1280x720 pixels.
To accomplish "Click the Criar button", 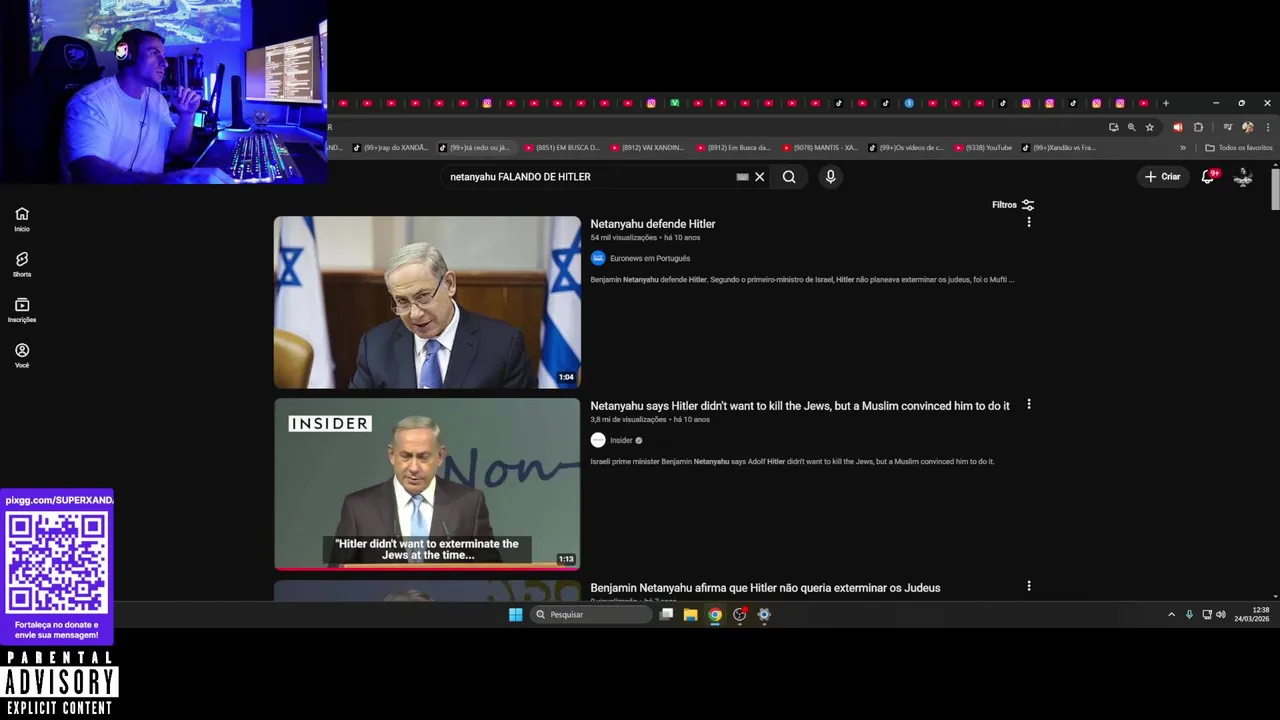I will 1163,177.
